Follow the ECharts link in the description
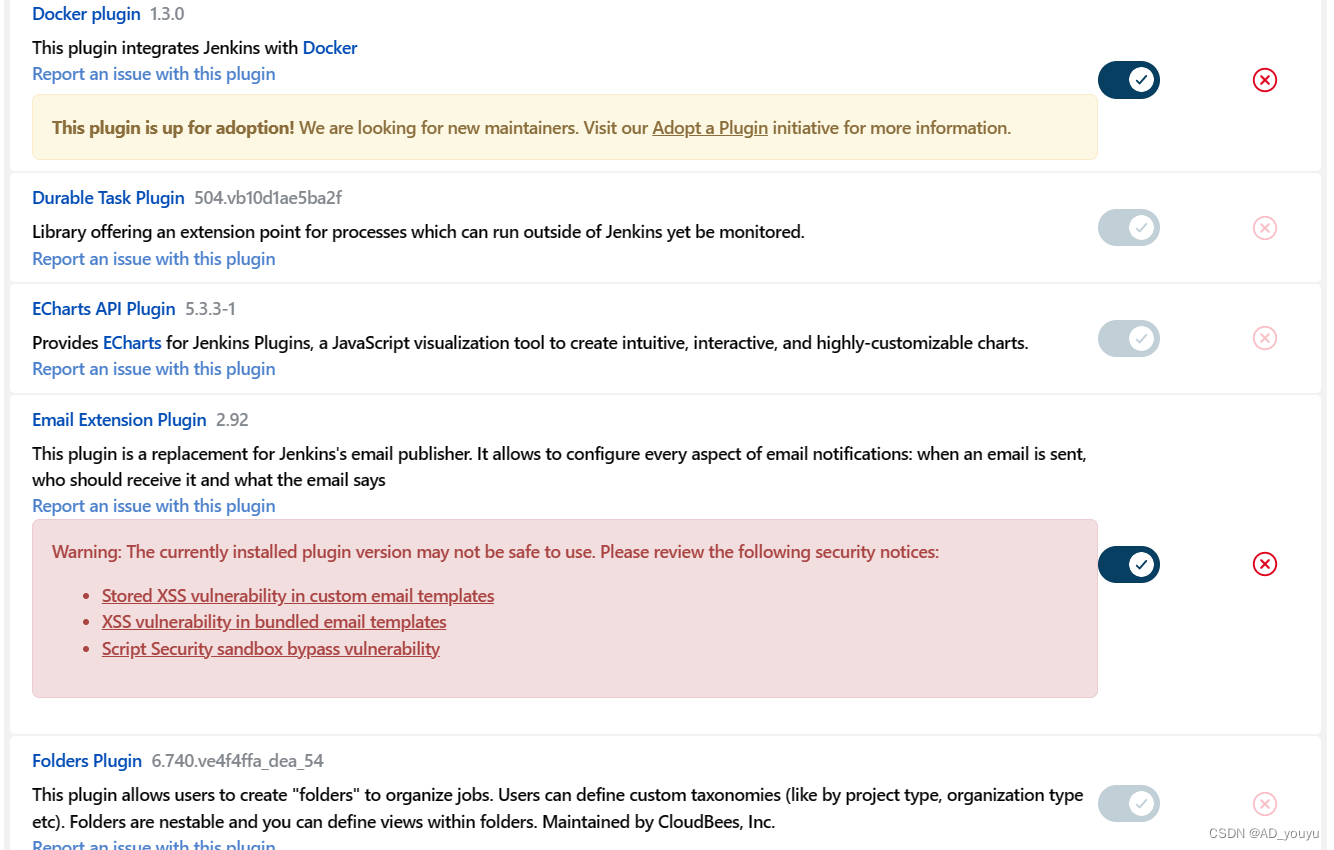1334x850 pixels. [x=132, y=343]
